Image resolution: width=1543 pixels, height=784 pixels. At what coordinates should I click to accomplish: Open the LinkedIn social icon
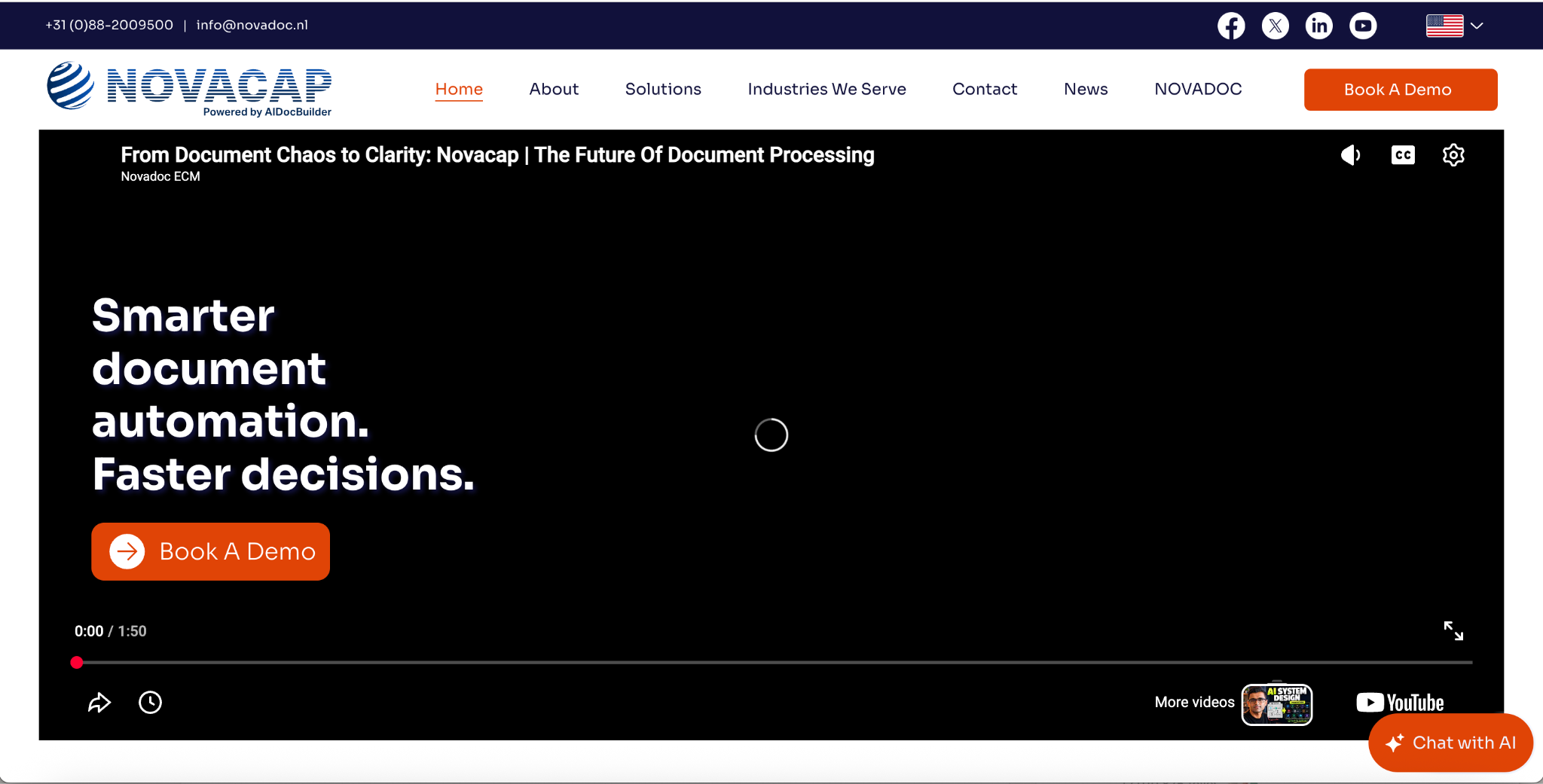tap(1318, 26)
